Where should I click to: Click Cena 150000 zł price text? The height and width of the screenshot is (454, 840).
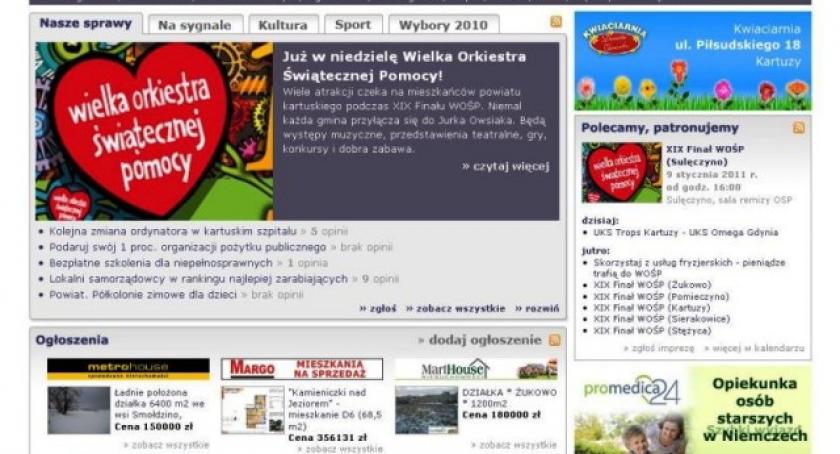click(x=154, y=427)
